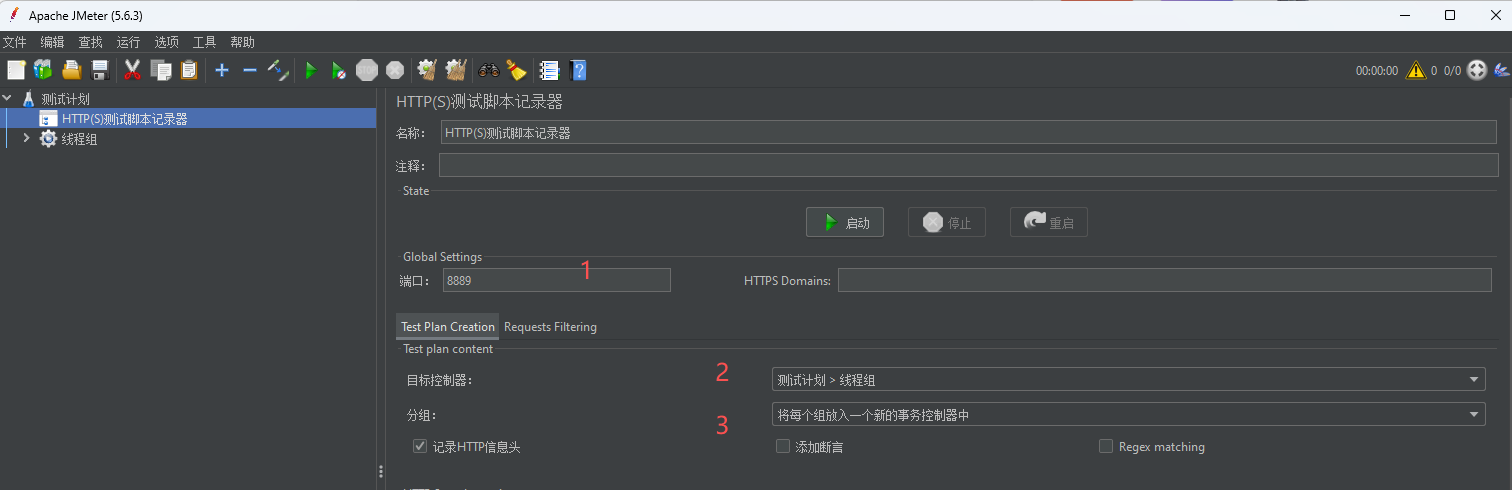Collapse all nodes with the minus icon
The width and height of the screenshot is (1512, 490).
[250, 70]
